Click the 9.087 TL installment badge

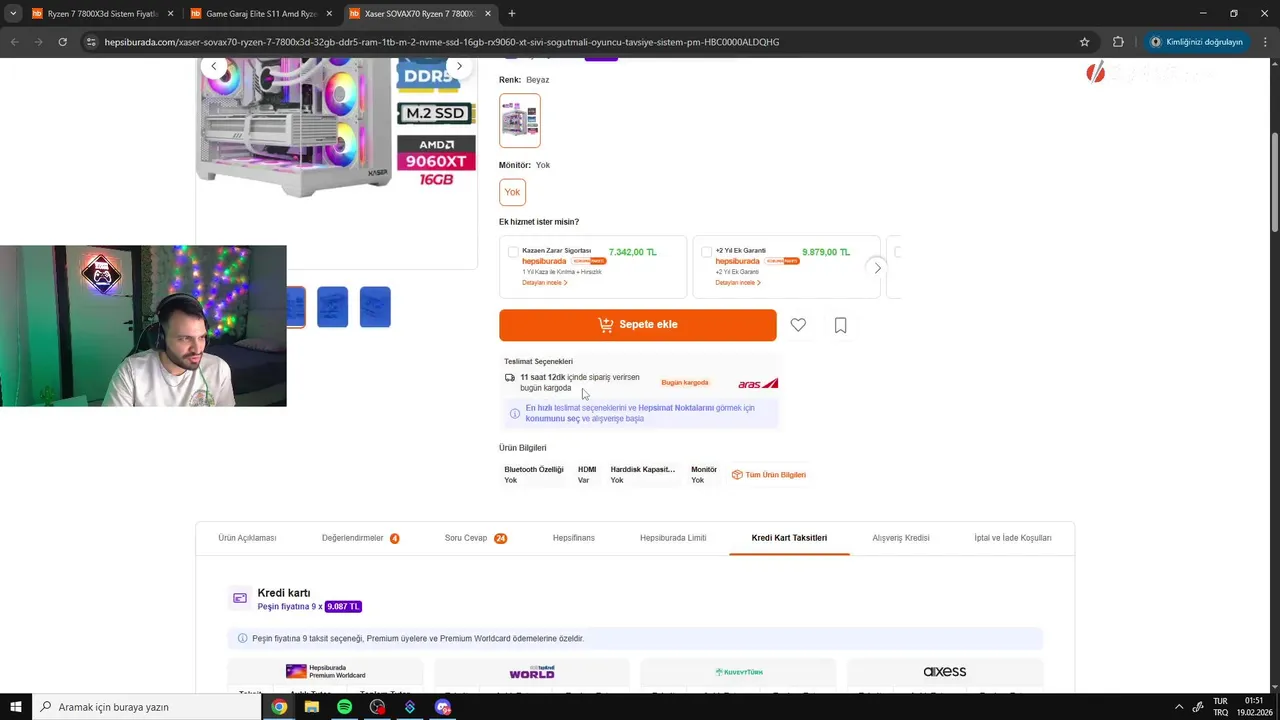(343, 607)
